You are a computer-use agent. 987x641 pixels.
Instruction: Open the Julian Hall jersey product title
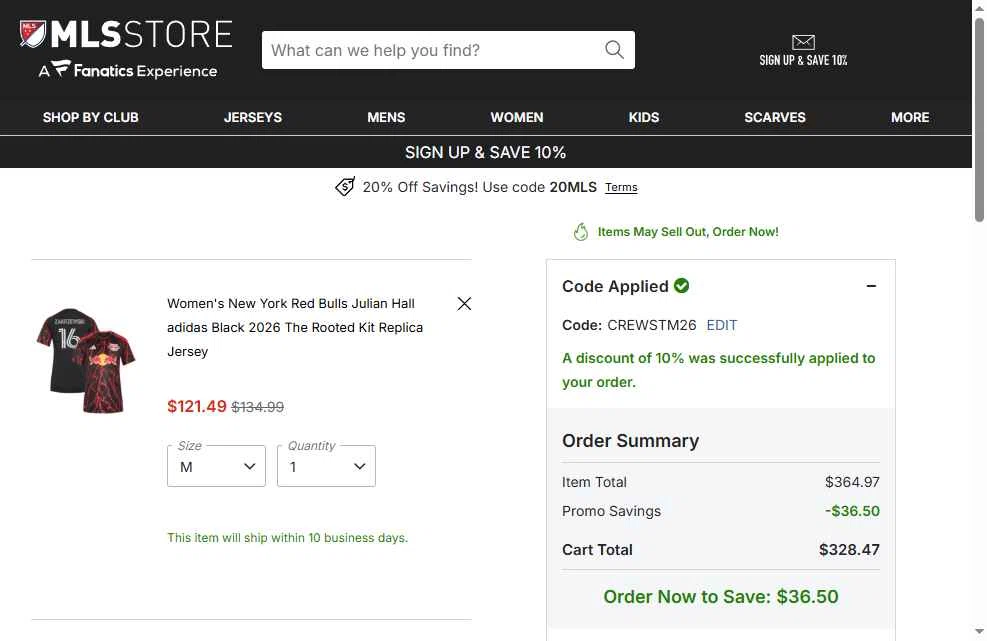pos(295,327)
